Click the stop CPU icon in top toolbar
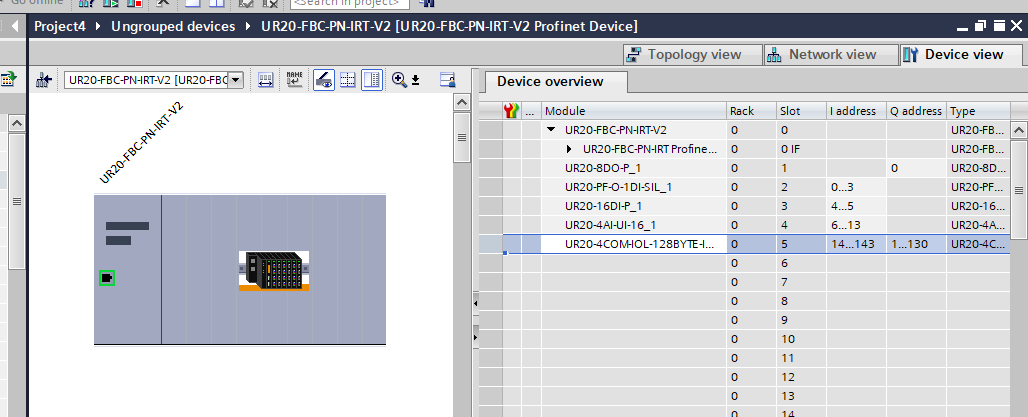 134,3
